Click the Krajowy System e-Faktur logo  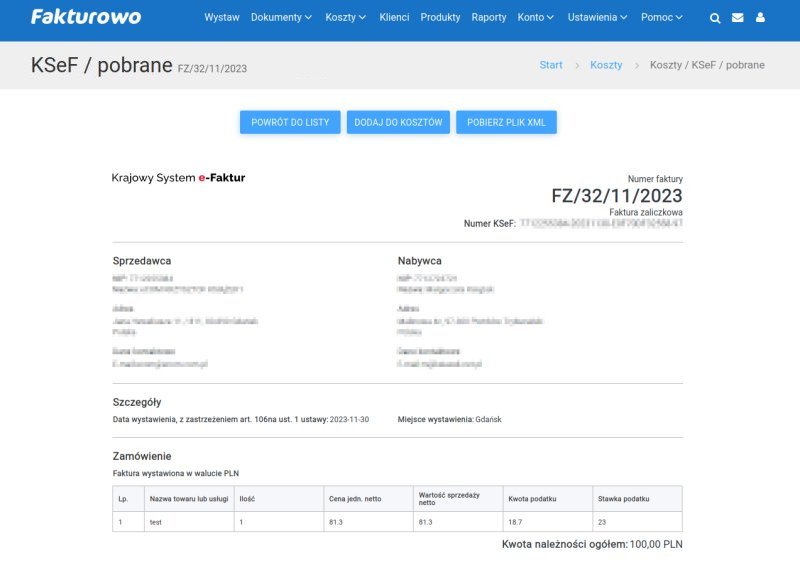(x=178, y=177)
